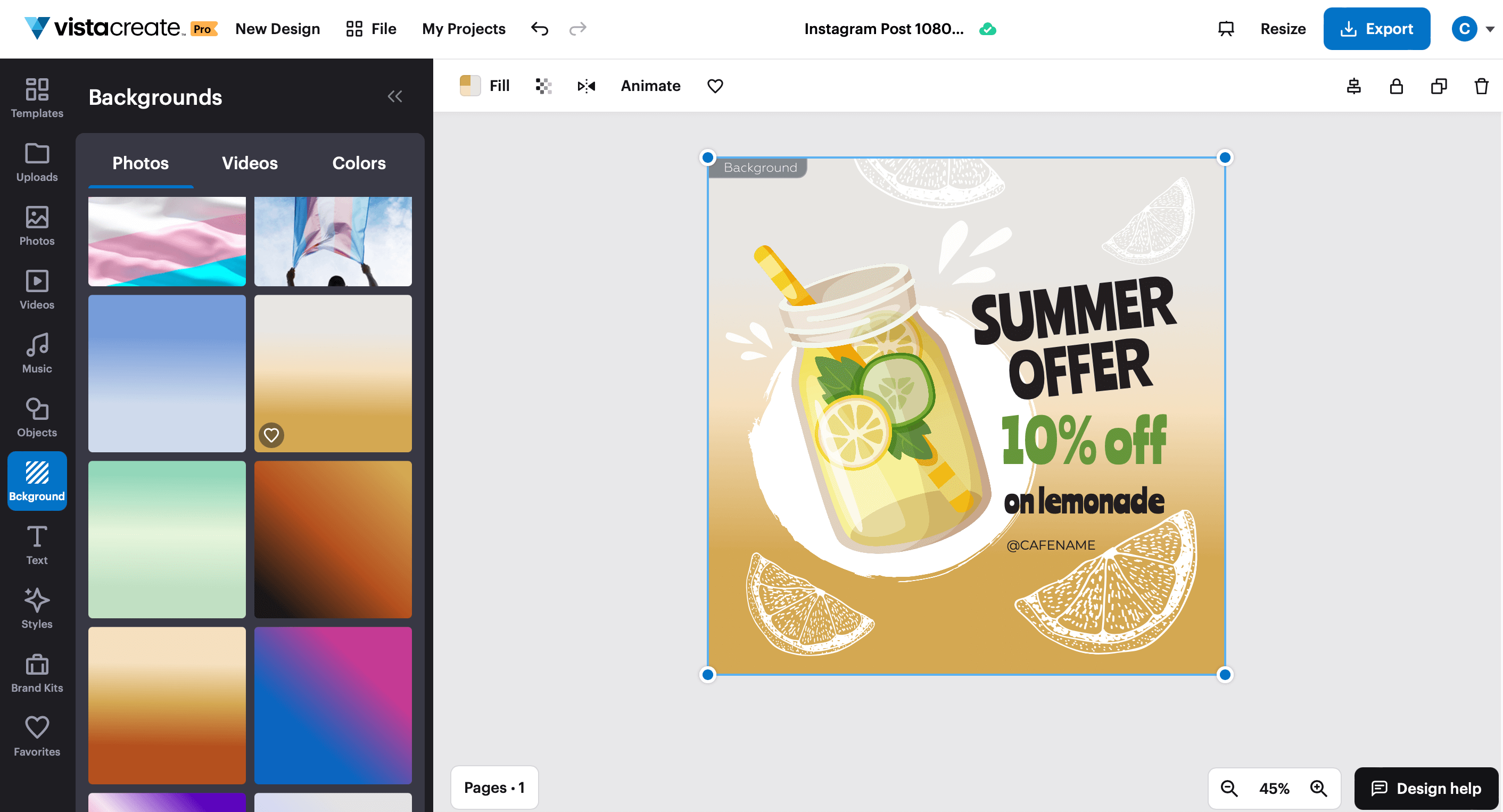Screen dimensions: 1503x812
Task: Select the trans flag photo background
Action: point(167,241)
